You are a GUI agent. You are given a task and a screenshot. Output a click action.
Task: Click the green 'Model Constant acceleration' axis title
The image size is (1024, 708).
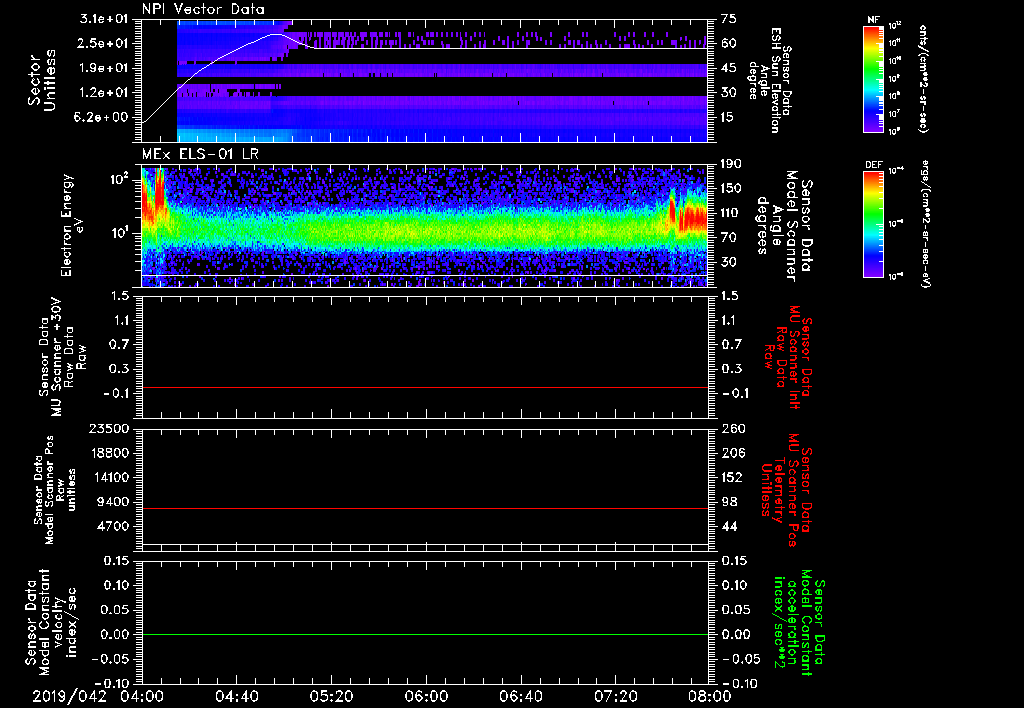coord(798,622)
